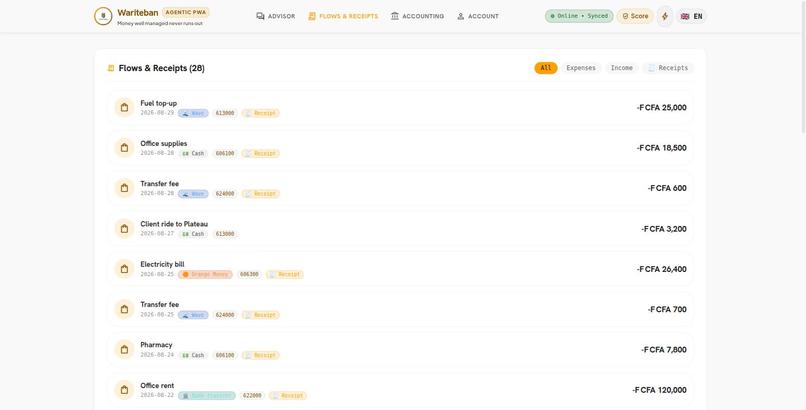Click the Orange Money badge on Electricity bill
This screenshot has width=806, height=410.
[x=205, y=274]
